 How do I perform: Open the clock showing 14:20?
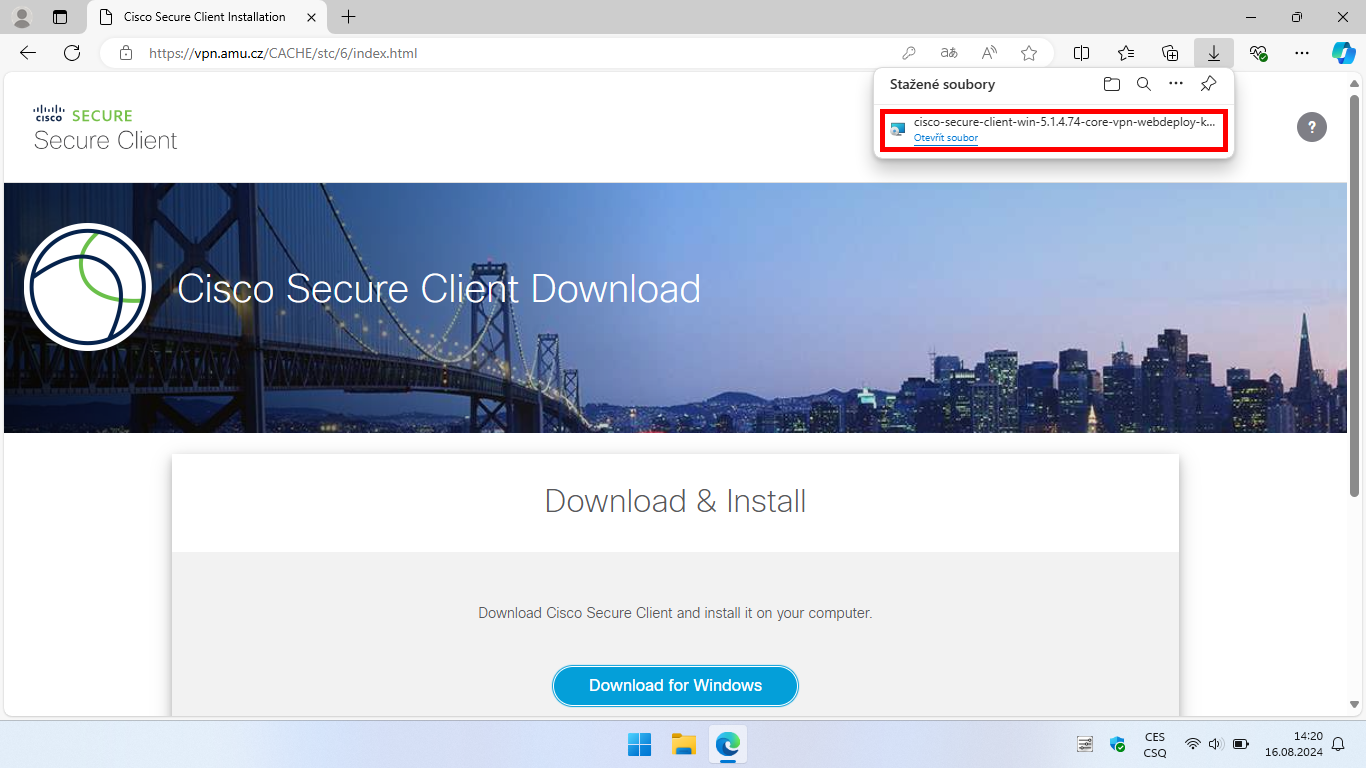click(x=1293, y=744)
